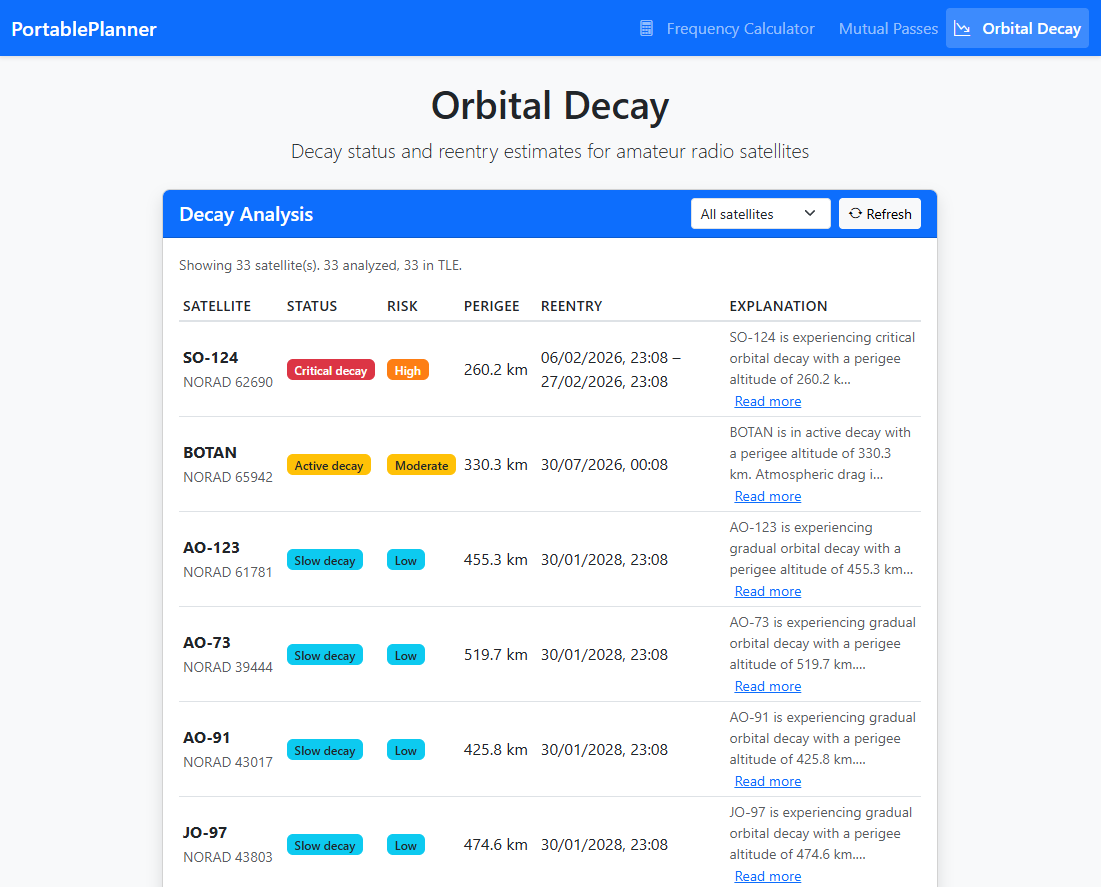The height and width of the screenshot is (887, 1101).
Task: Click the SO-124 satellite name
Action: [x=211, y=357]
